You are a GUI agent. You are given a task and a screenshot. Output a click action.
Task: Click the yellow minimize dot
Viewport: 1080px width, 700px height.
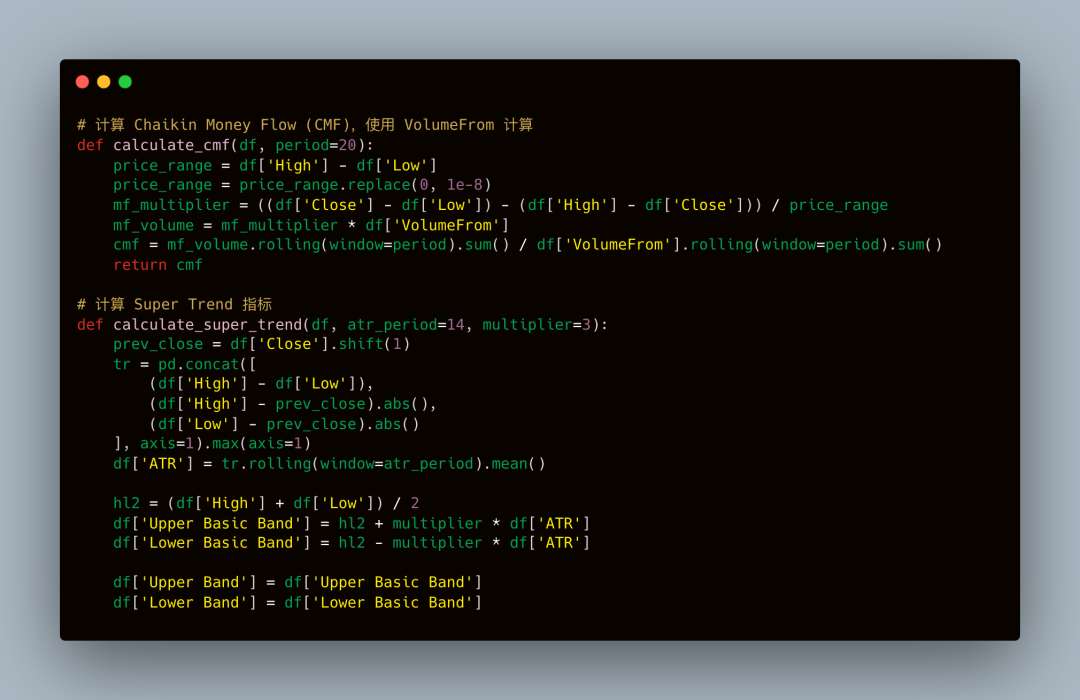click(104, 82)
